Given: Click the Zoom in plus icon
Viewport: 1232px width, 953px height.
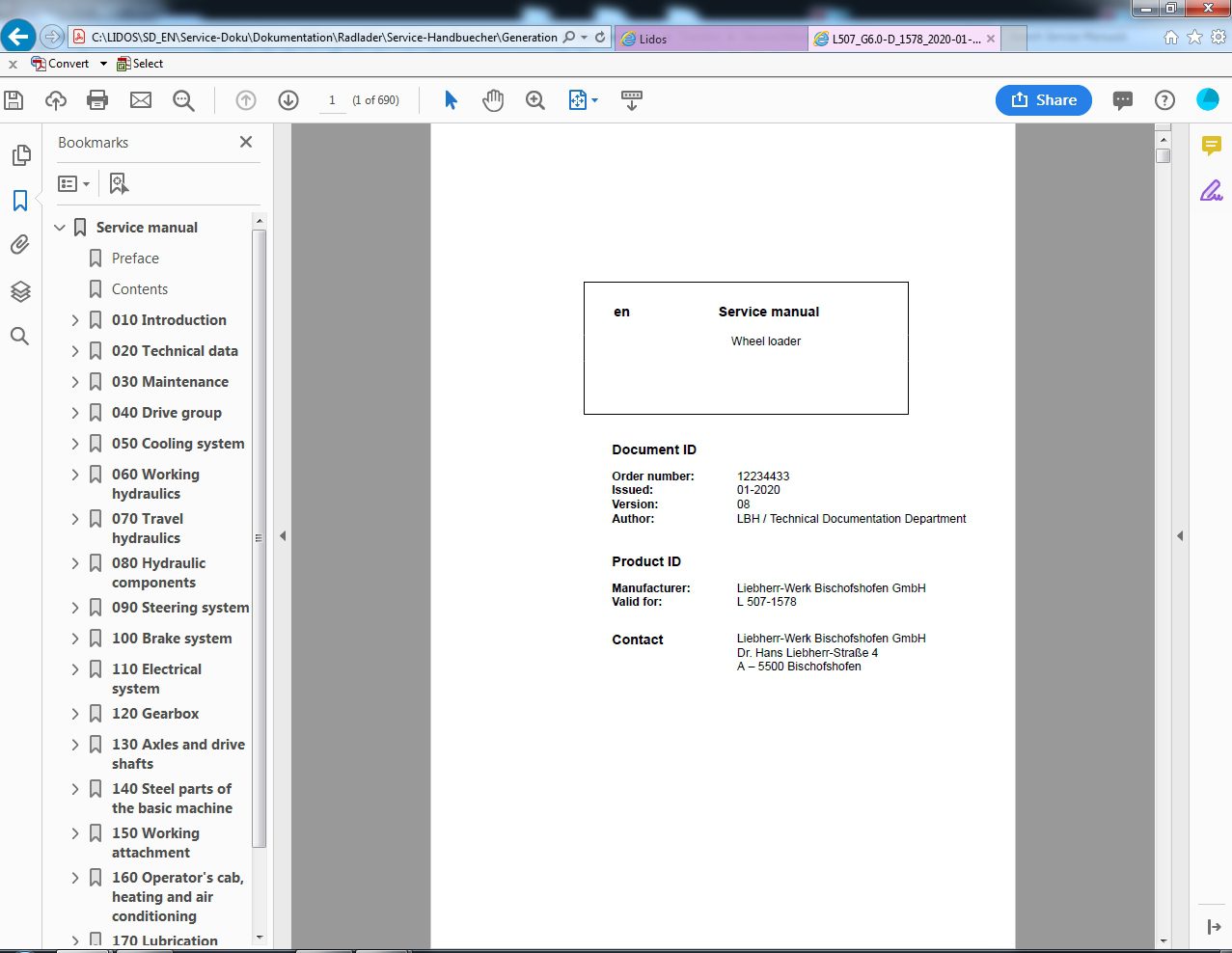Looking at the screenshot, I should (535, 100).
